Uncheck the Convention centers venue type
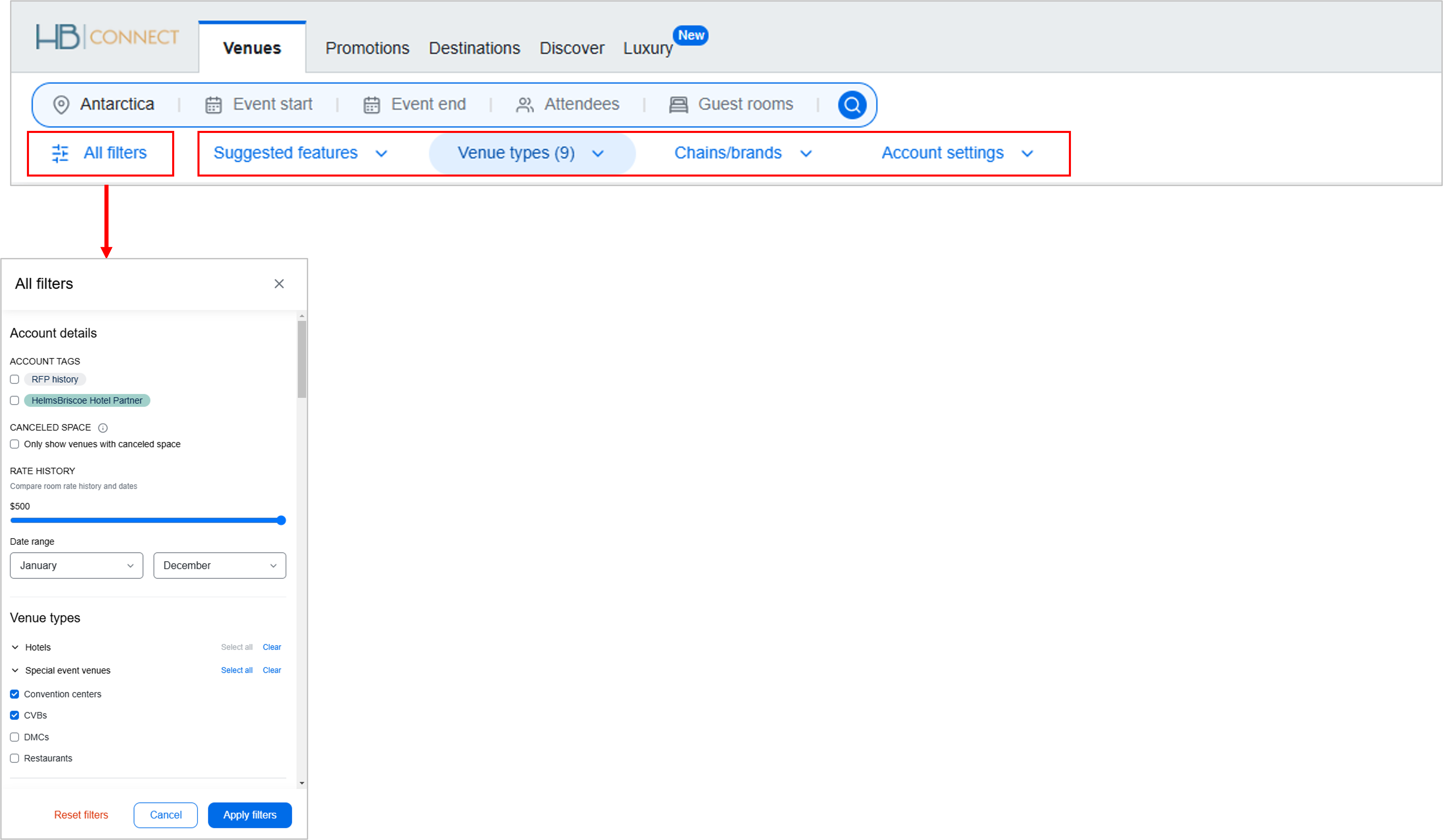Screen dimensions: 1443x840 (x=14, y=694)
